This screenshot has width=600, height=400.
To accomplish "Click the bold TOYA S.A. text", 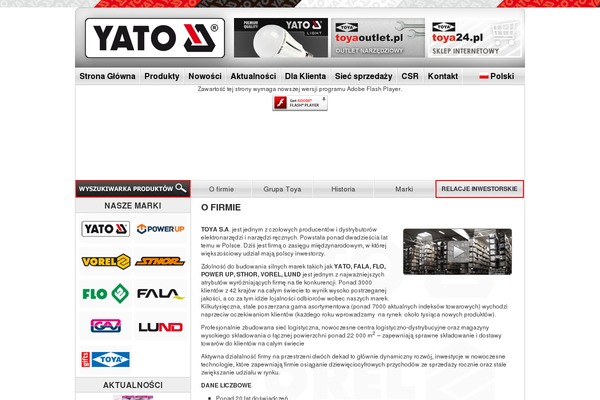I will [x=215, y=230].
